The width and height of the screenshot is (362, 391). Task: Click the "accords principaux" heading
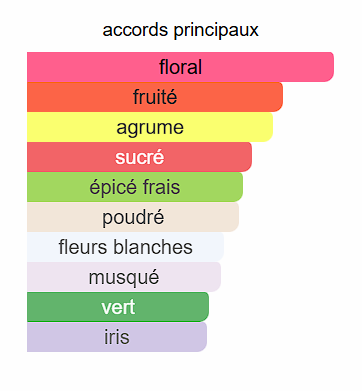click(x=181, y=30)
